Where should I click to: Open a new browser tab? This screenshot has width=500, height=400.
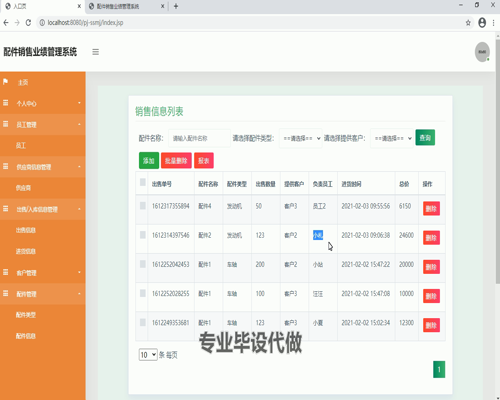click(176, 6)
